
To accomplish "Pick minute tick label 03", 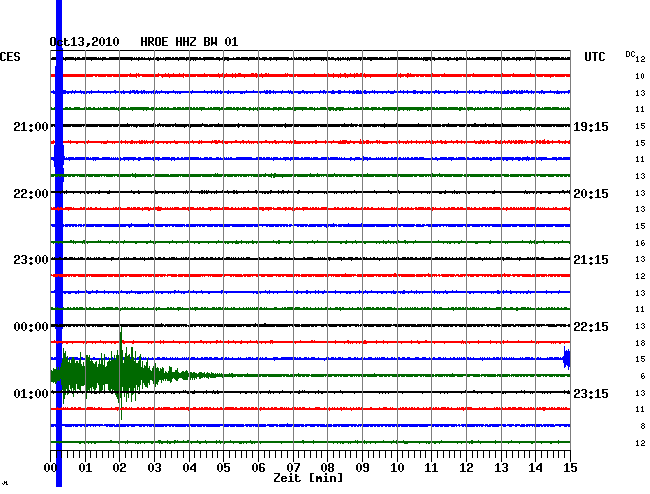I will pyautogui.click(x=154, y=468).
